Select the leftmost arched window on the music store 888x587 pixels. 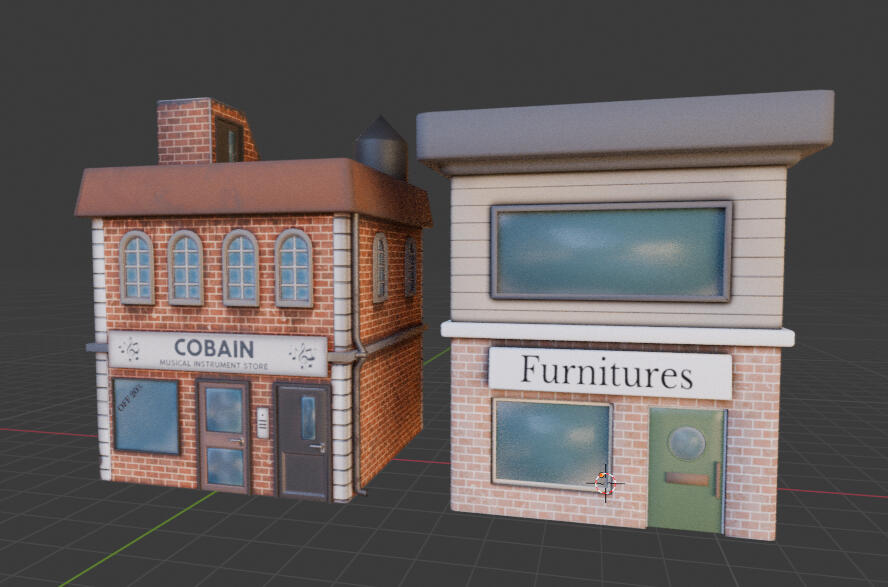[137, 267]
